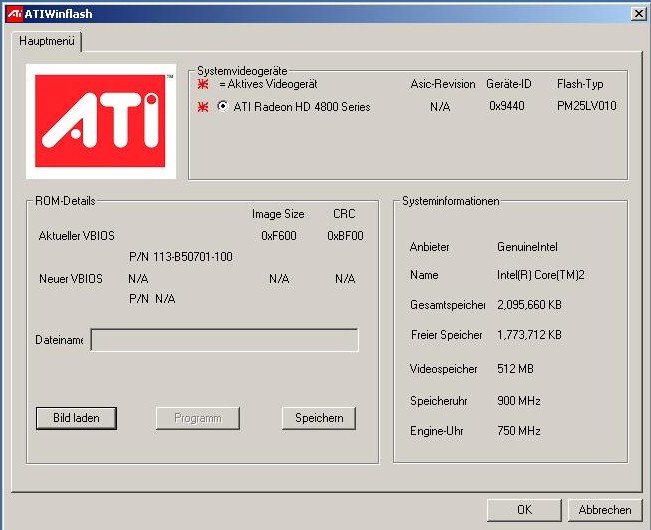
Task: Click the Name value Intel(R) Core(TM)2
Action: (541, 275)
